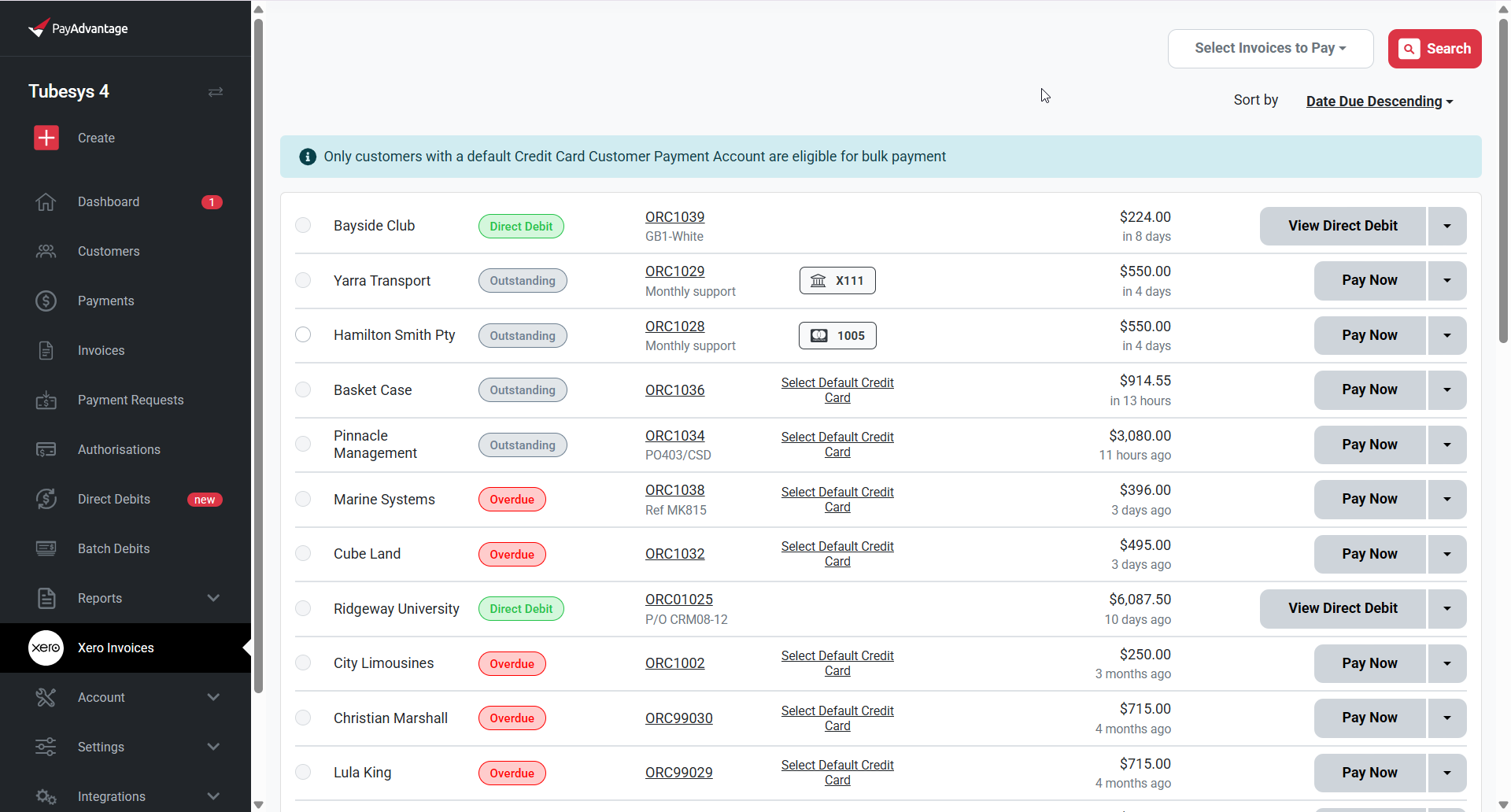This screenshot has height=812, width=1511.
Task: Open invoice link ORC99030
Action: tap(678, 718)
